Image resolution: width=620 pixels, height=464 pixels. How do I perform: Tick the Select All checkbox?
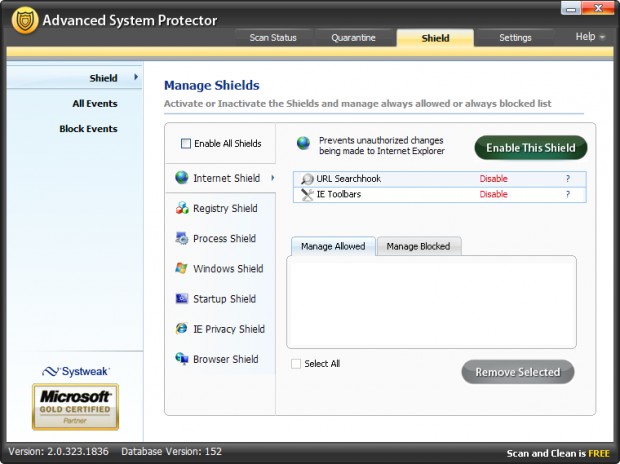click(x=296, y=364)
